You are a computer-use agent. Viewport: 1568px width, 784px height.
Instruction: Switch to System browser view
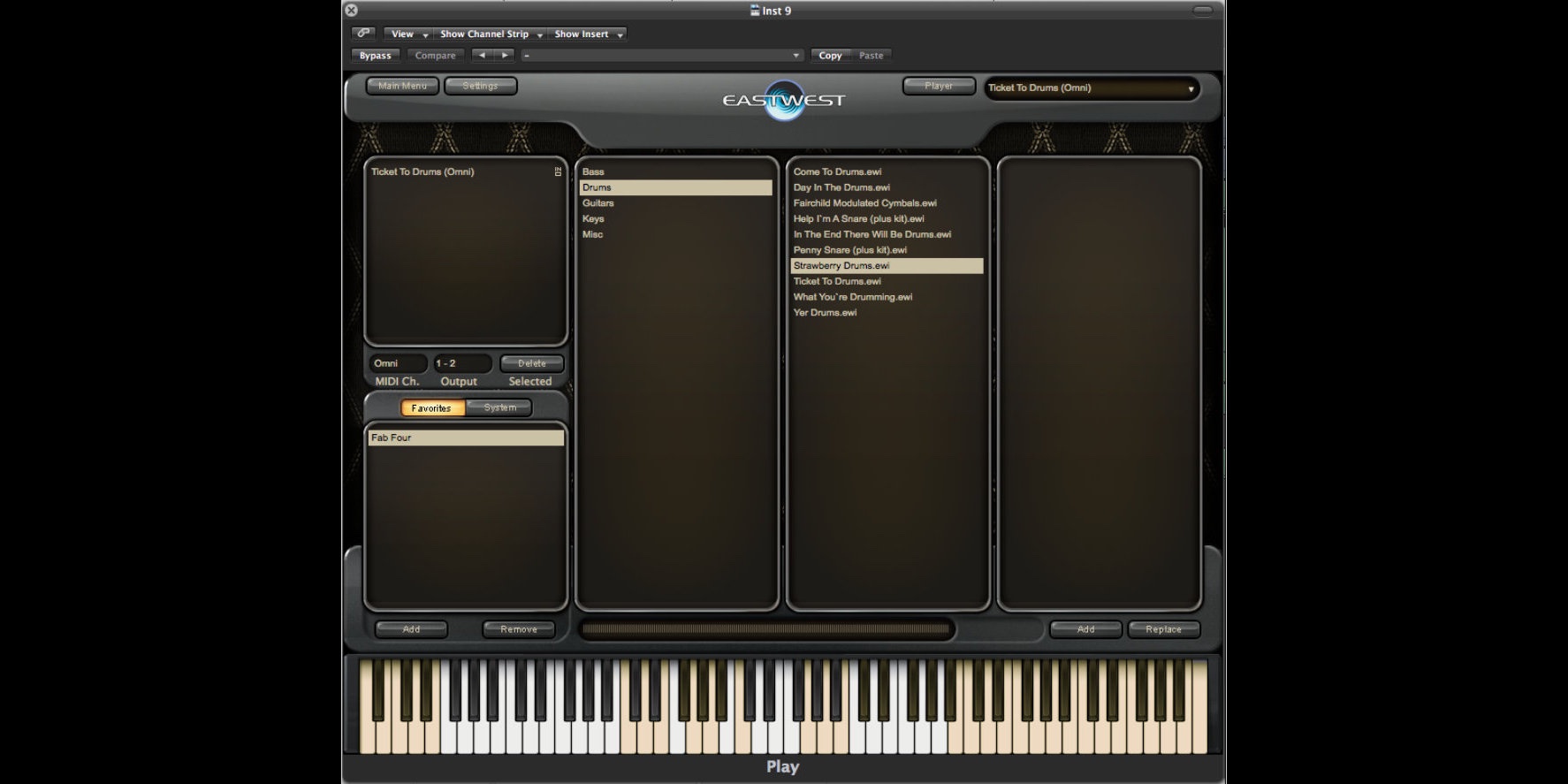coord(499,407)
